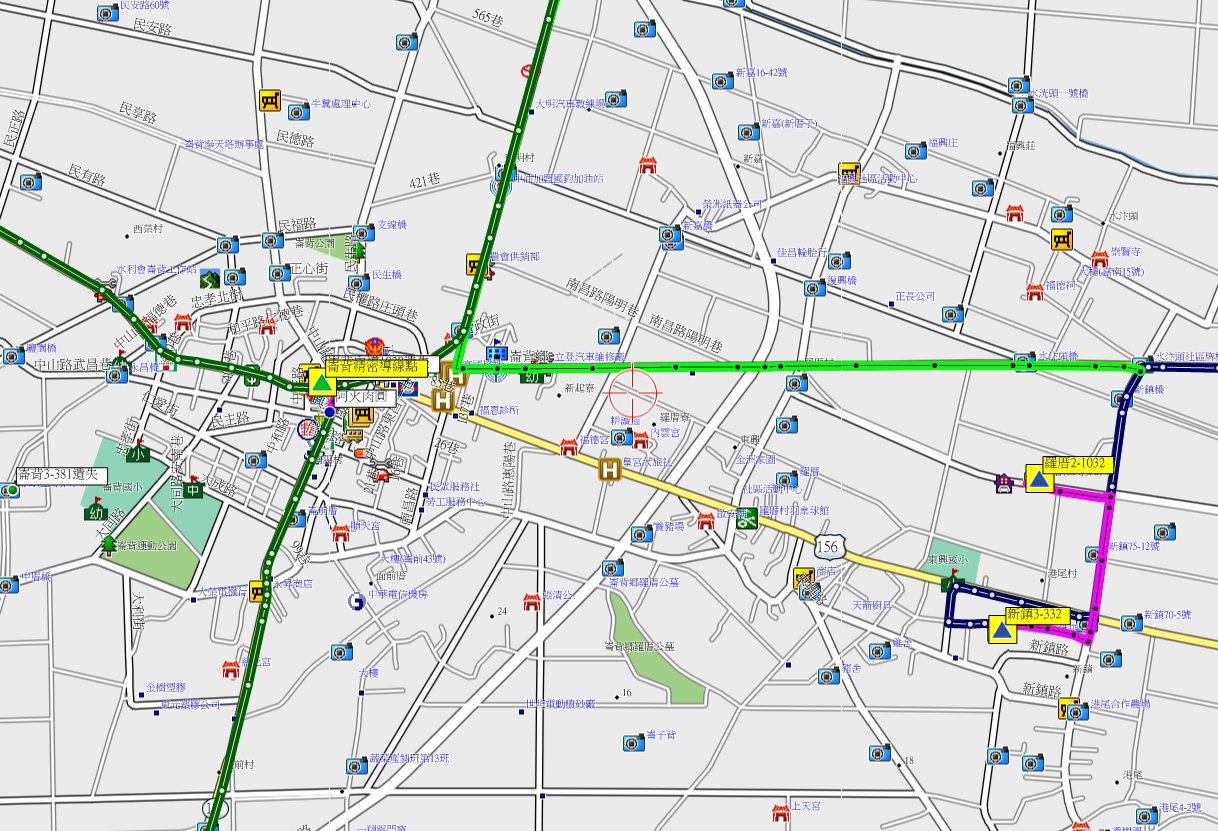The height and width of the screenshot is (831, 1218).
Task: Click the camera icon beside 新鎮70-5號
Action: 1131,623
